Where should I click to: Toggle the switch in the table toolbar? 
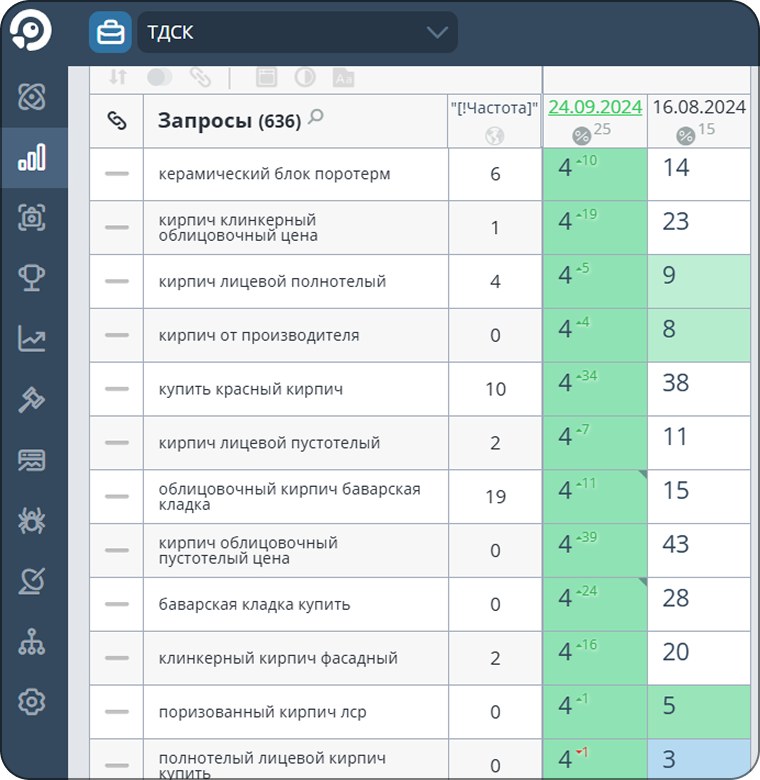click(159, 77)
